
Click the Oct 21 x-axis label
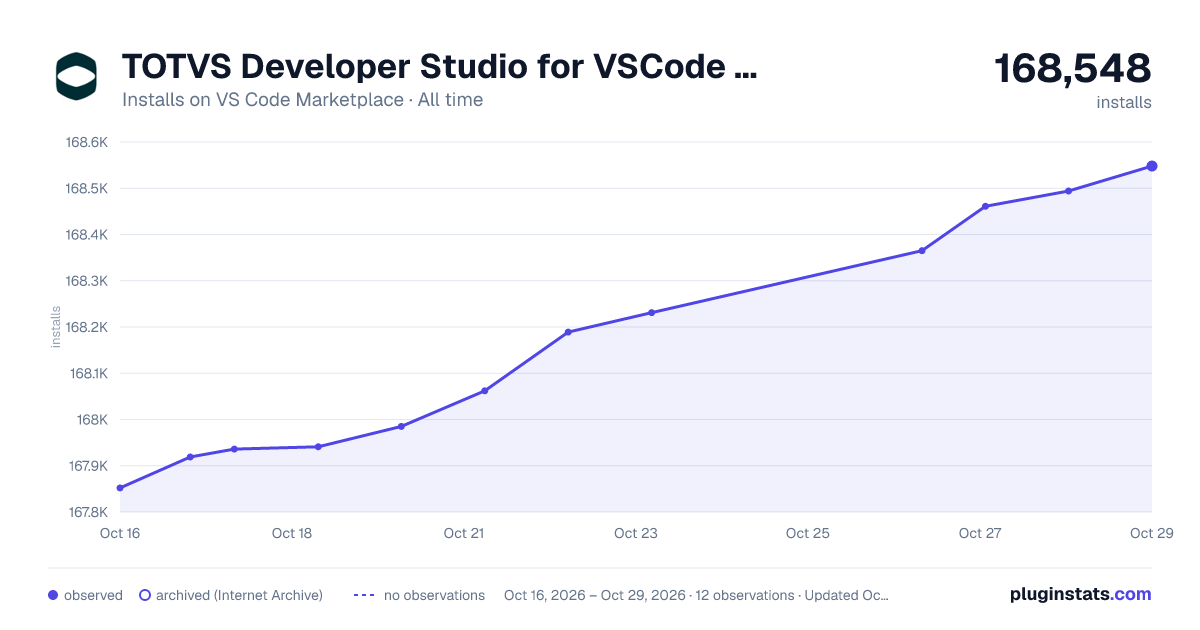pyautogui.click(x=464, y=533)
